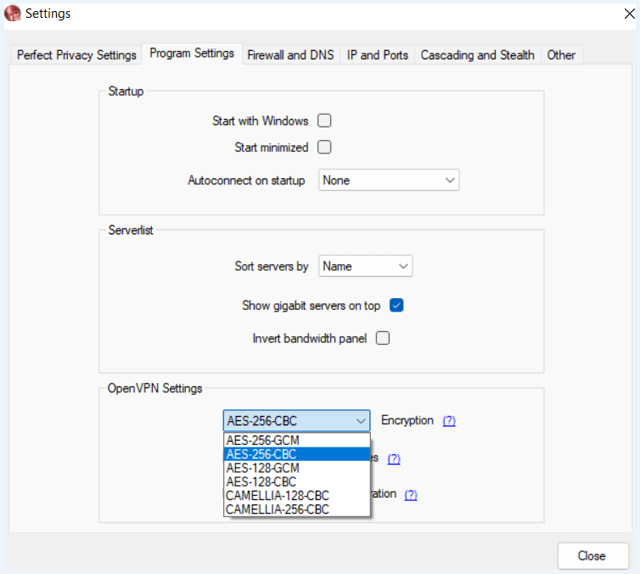Toggle Invert bandwidth panel checkbox
Image resolution: width=640 pixels, height=574 pixels.
[x=383, y=338]
